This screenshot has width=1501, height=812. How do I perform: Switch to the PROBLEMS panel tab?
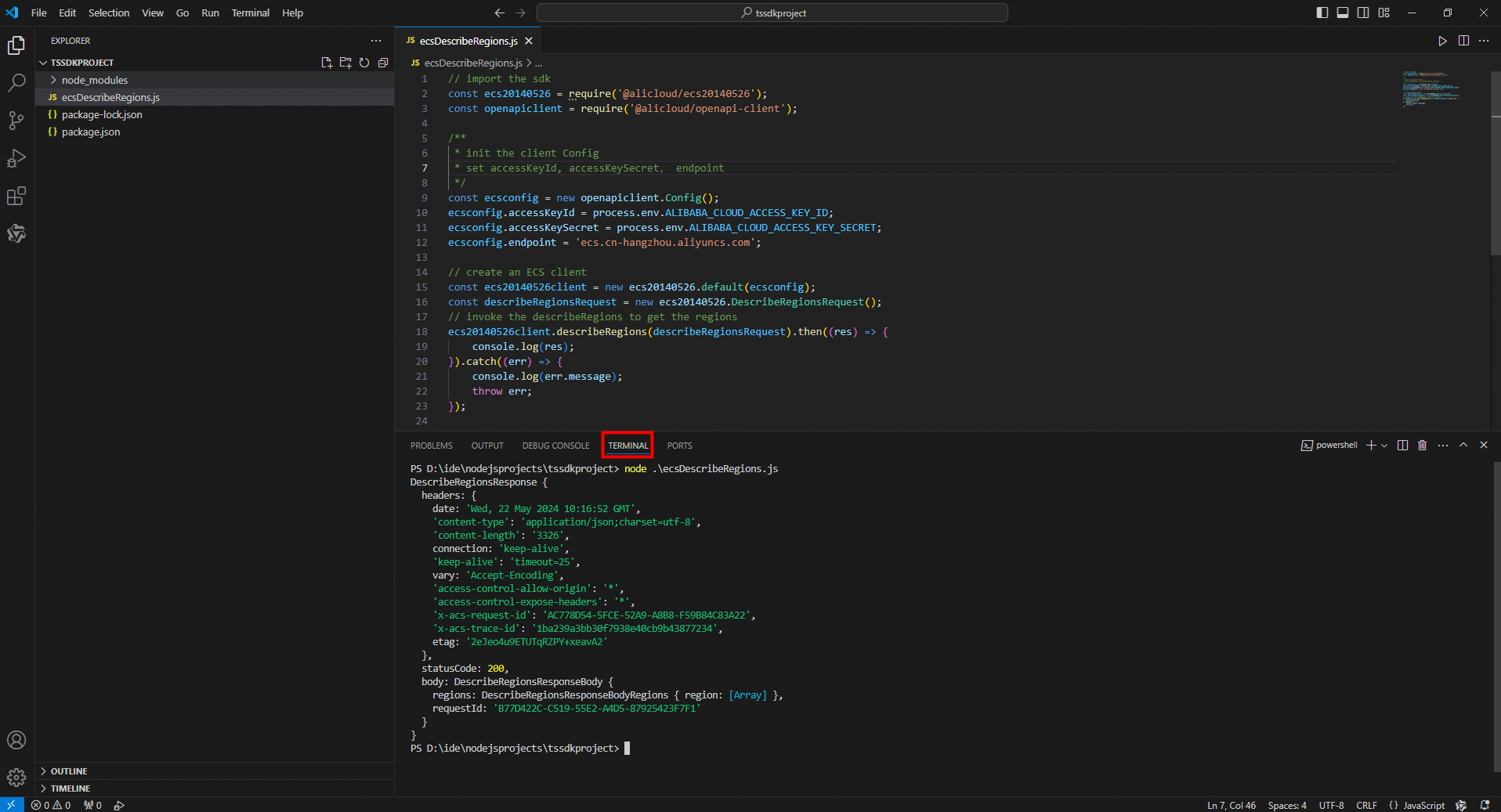pyautogui.click(x=432, y=446)
